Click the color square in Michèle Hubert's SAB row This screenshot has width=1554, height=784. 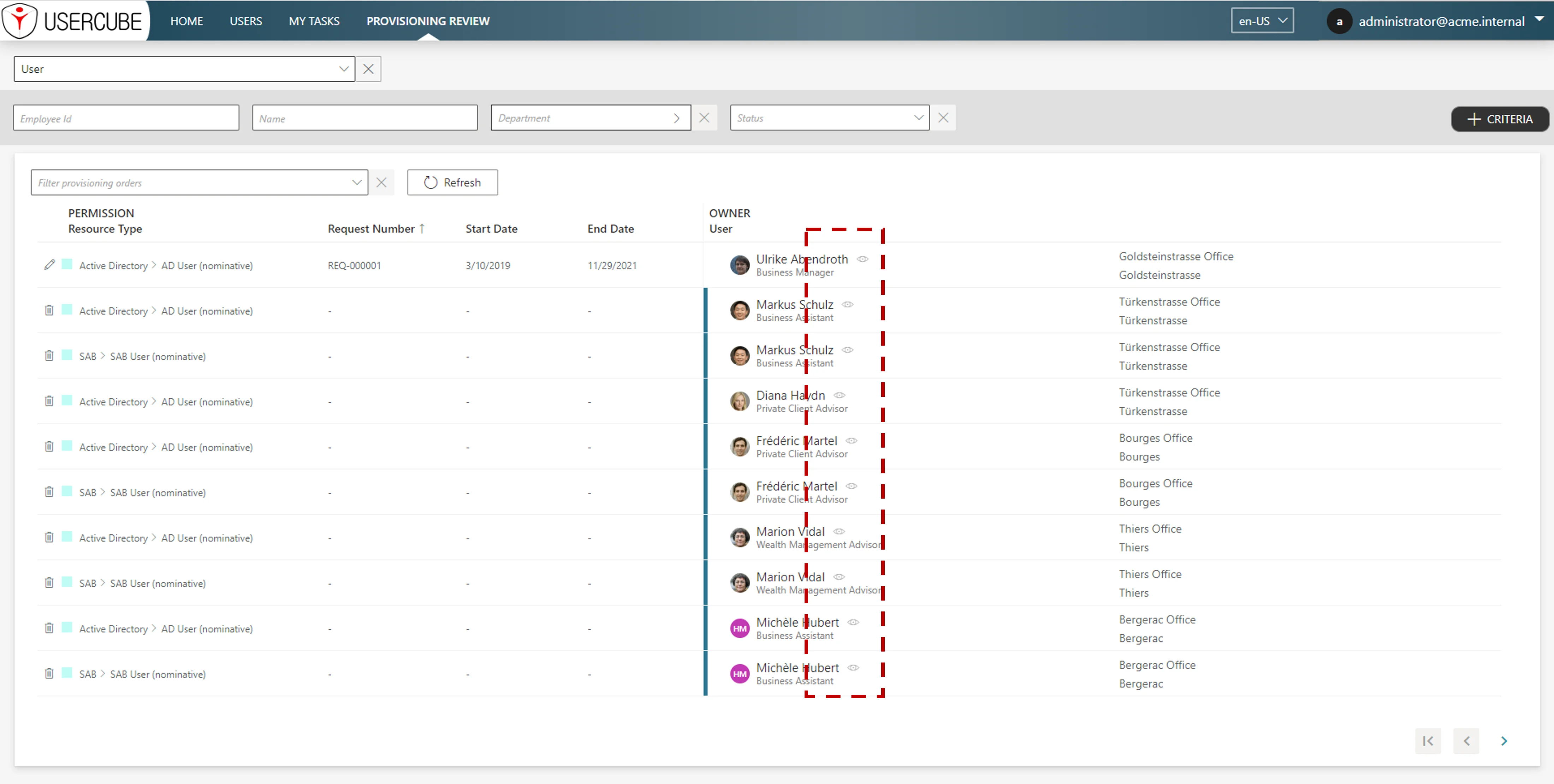click(67, 672)
